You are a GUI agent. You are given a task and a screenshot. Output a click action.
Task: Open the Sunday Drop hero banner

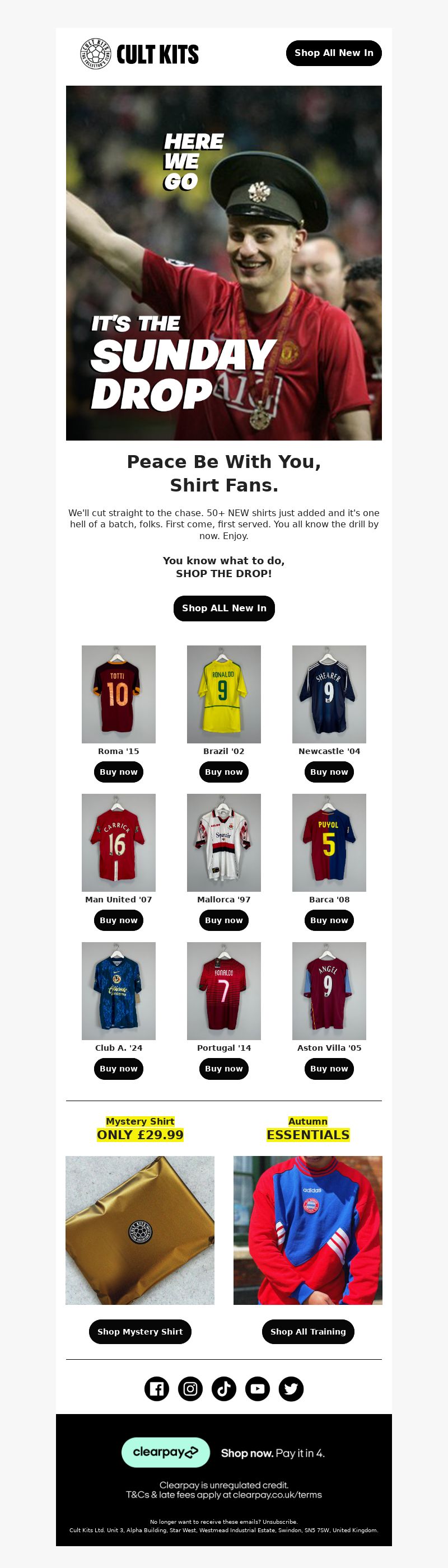coord(224,263)
